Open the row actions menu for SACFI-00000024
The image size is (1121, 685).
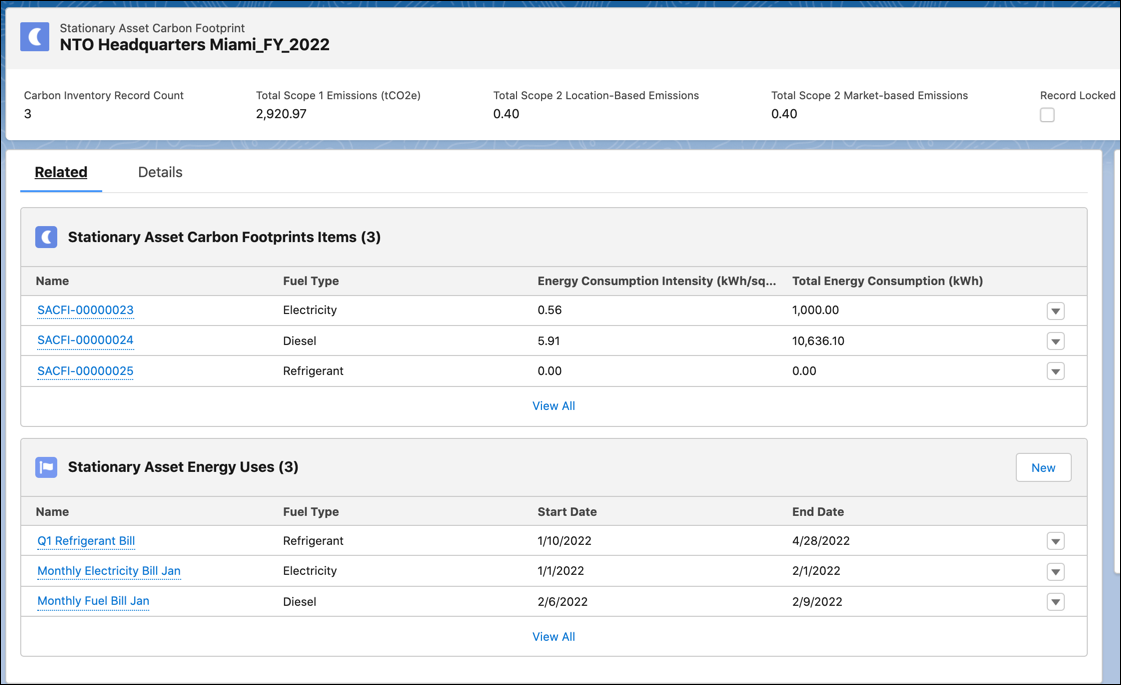[1055, 340]
